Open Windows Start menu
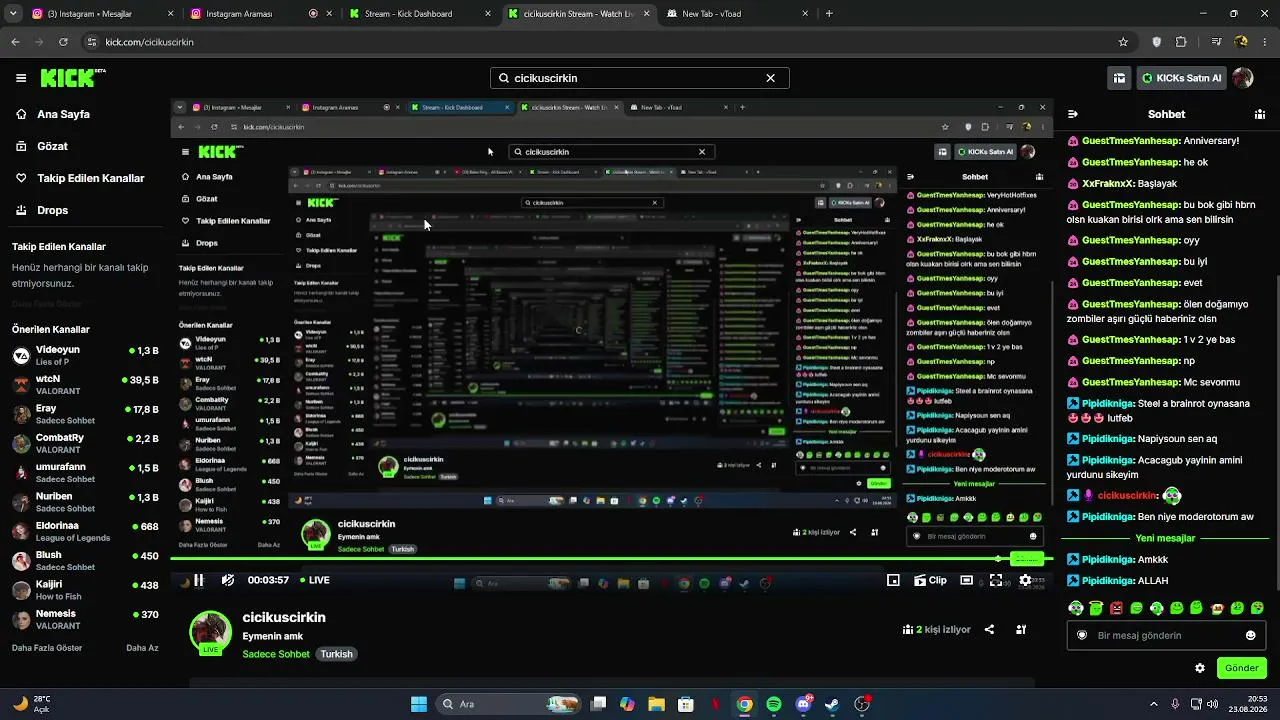 click(419, 704)
